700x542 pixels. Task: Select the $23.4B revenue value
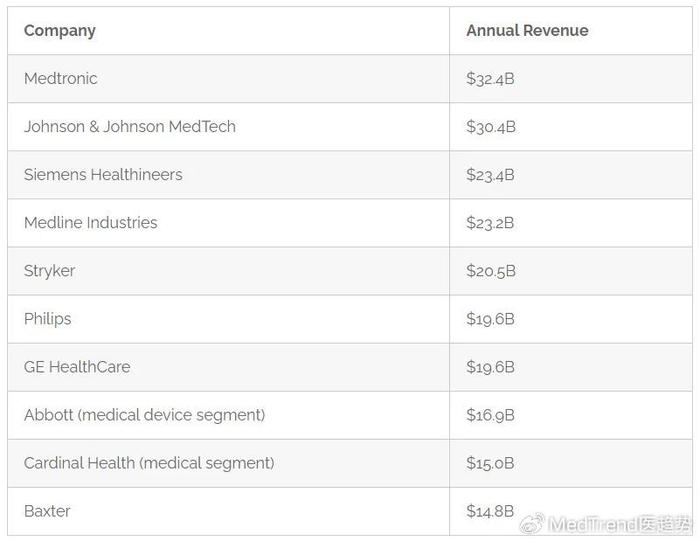[x=490, y=174]
